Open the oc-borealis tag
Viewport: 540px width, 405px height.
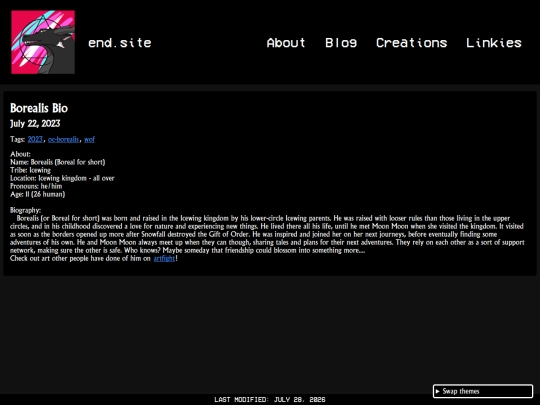pyautogui.click(x=63, y=139)
